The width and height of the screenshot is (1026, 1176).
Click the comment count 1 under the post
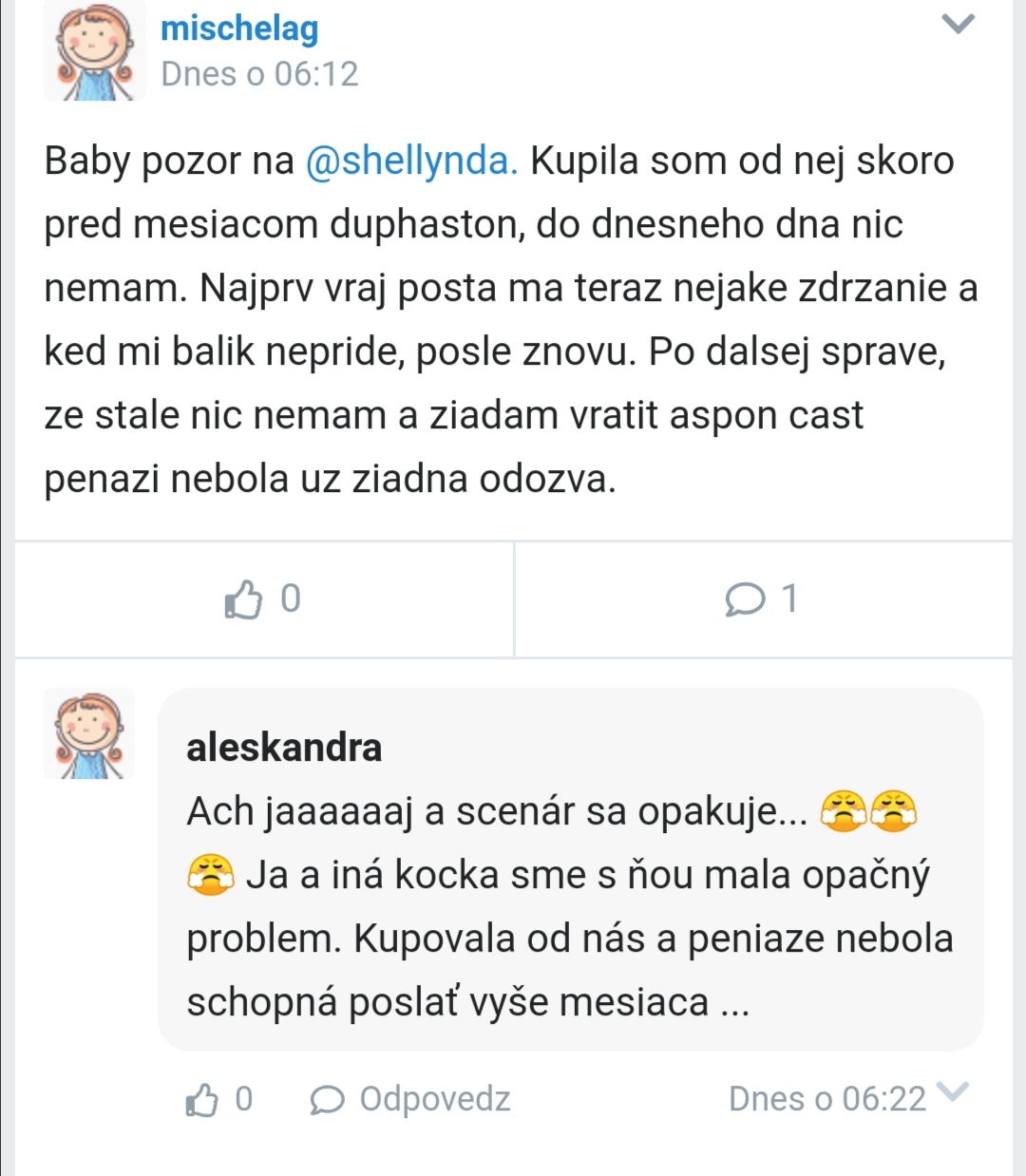tap(789, 598)
